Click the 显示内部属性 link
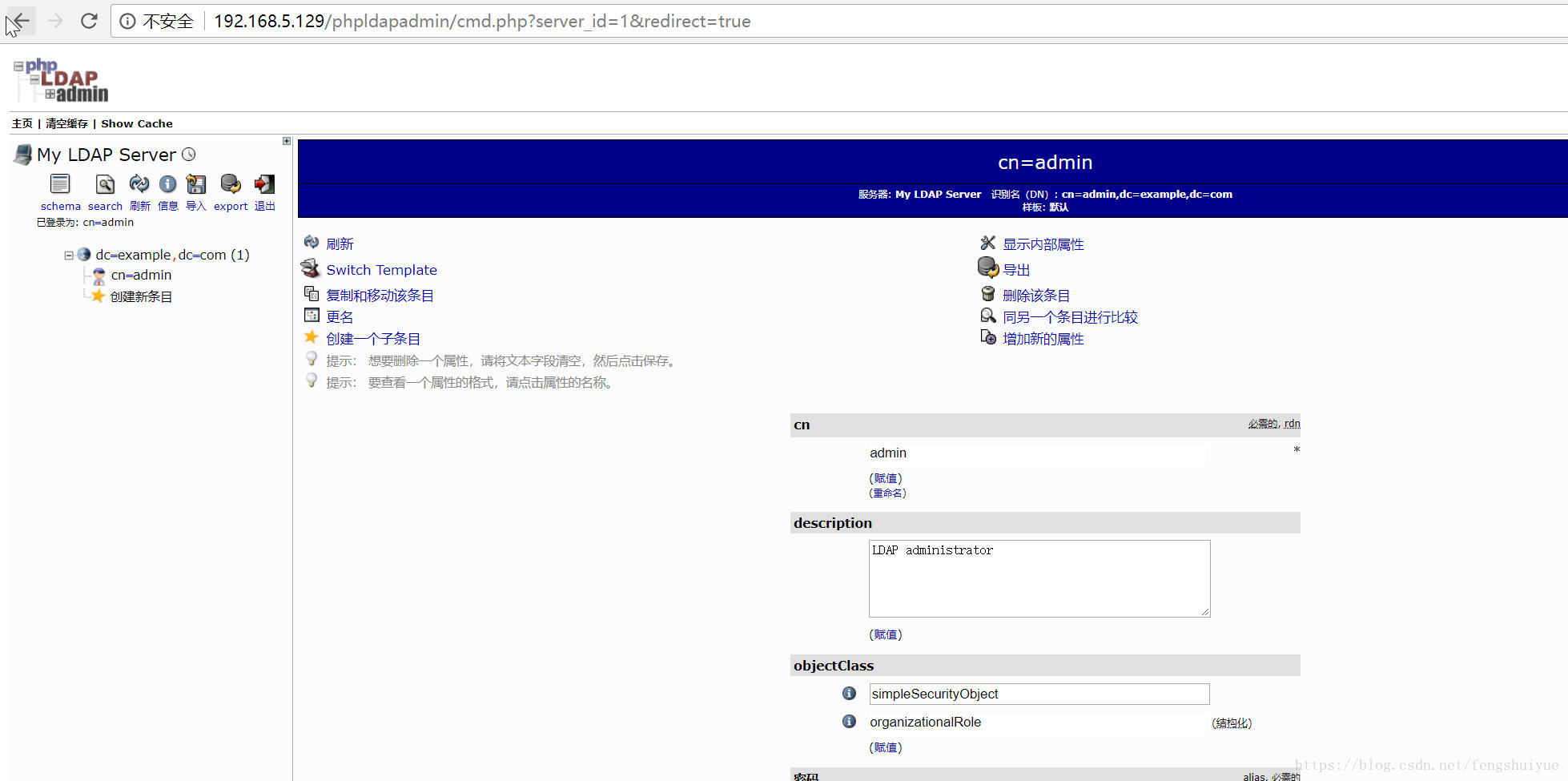The height and width of the screenshot is (781, 1568). point(1043,244)
